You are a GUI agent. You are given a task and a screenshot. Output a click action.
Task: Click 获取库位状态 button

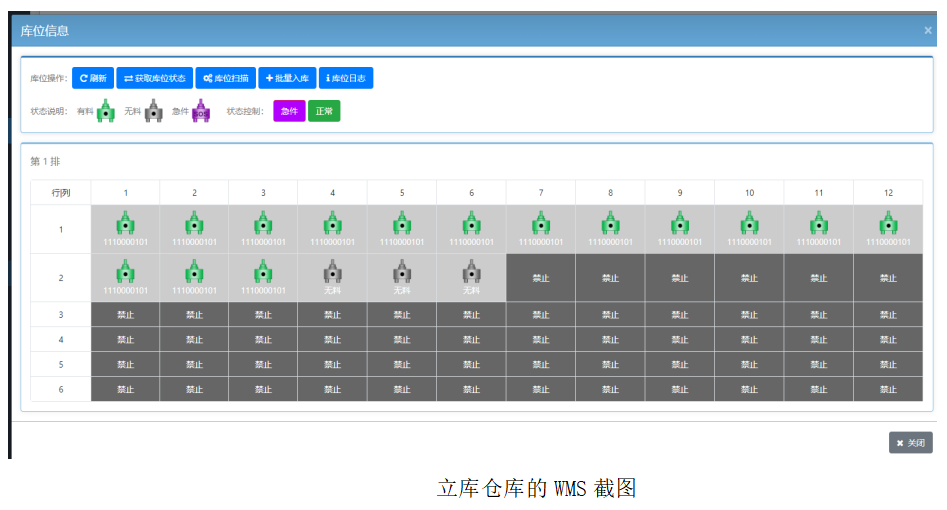point(154,78)
